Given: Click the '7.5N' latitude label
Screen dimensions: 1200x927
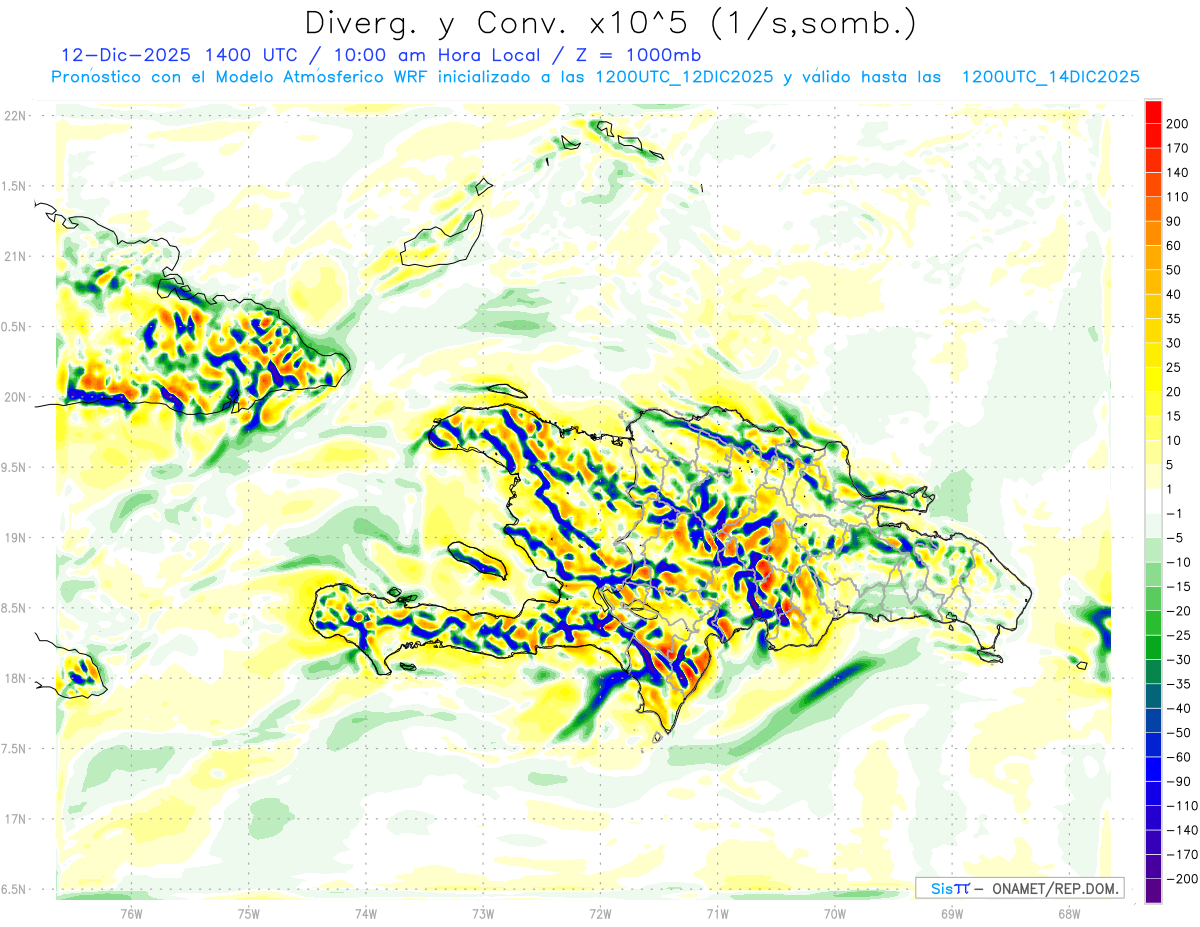Looking at the screenshot, I should pos(13,749).
